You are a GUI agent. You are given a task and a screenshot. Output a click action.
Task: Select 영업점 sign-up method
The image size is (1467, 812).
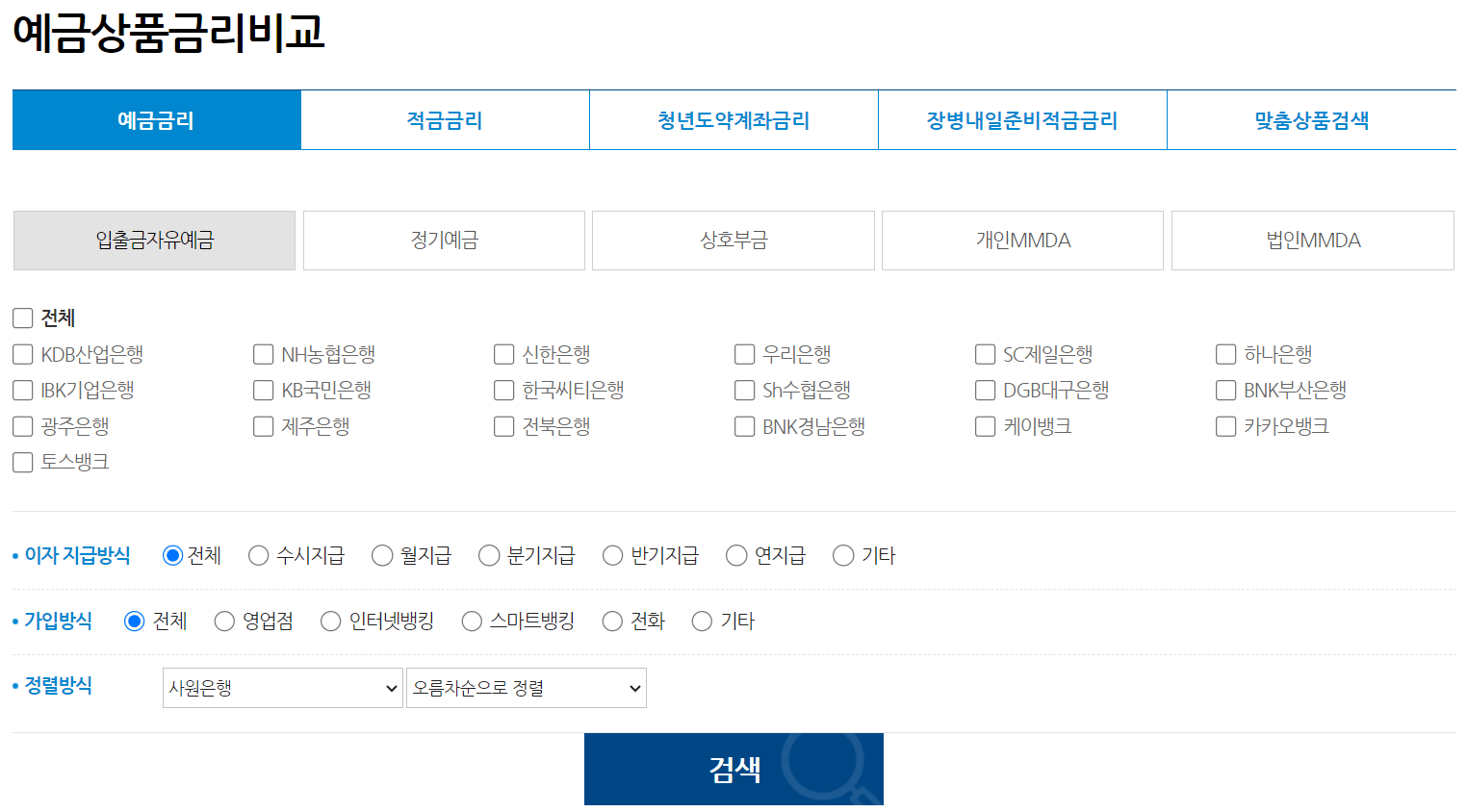(225, 622)
